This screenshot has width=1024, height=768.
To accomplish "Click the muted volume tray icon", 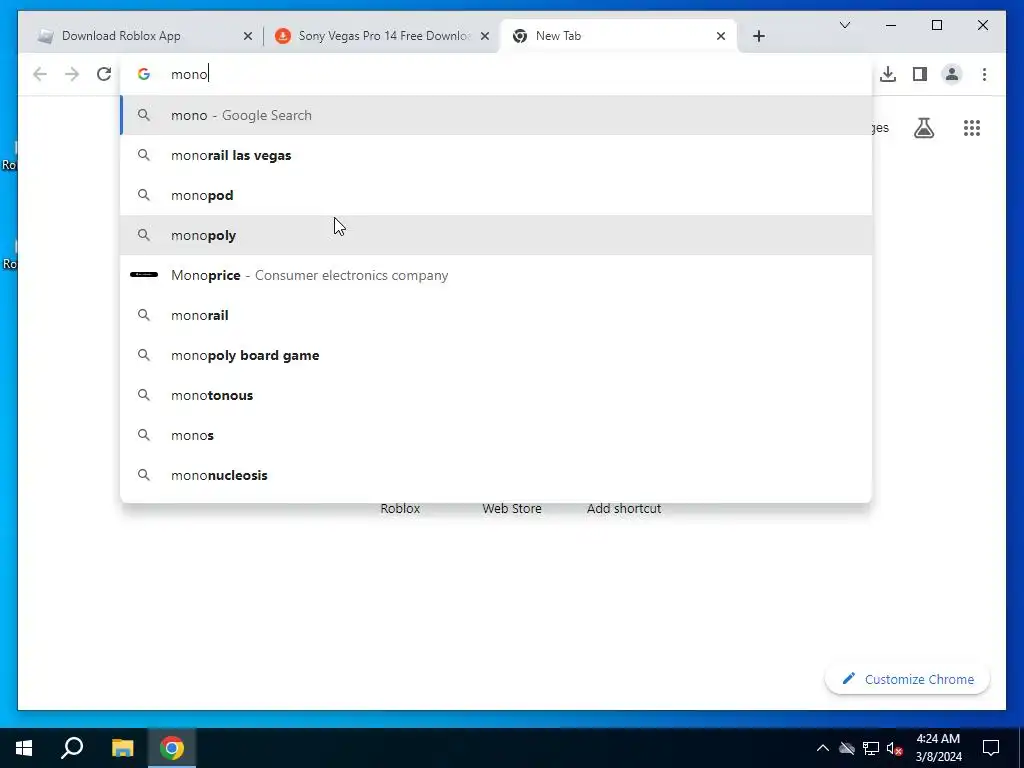I will click(x=894, y=748).
